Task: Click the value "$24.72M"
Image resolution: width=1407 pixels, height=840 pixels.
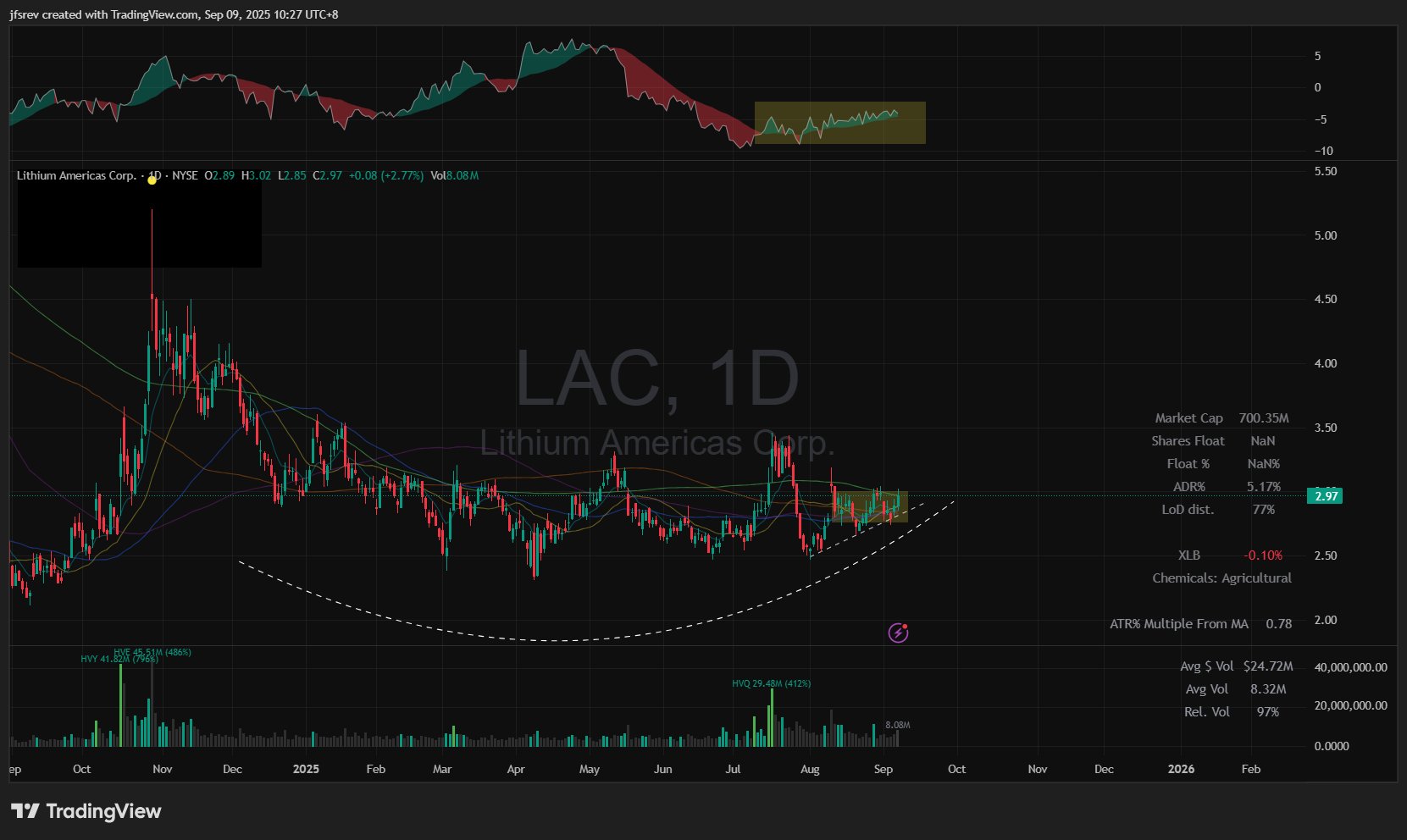Action: click(1267, 666)
